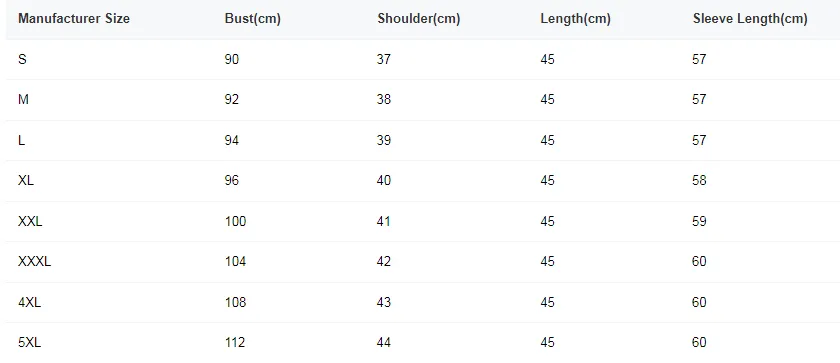Click bust value 108 for 4XL

[x=235, y=302]
